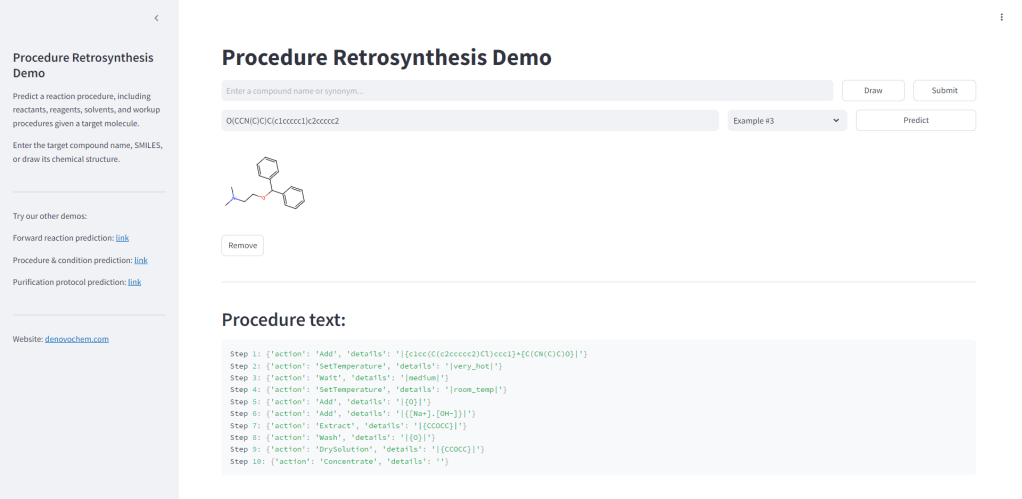The width and height of the screenshot is (1022, 499).
Task: Click the Predict button
Action: click(915, 120)
